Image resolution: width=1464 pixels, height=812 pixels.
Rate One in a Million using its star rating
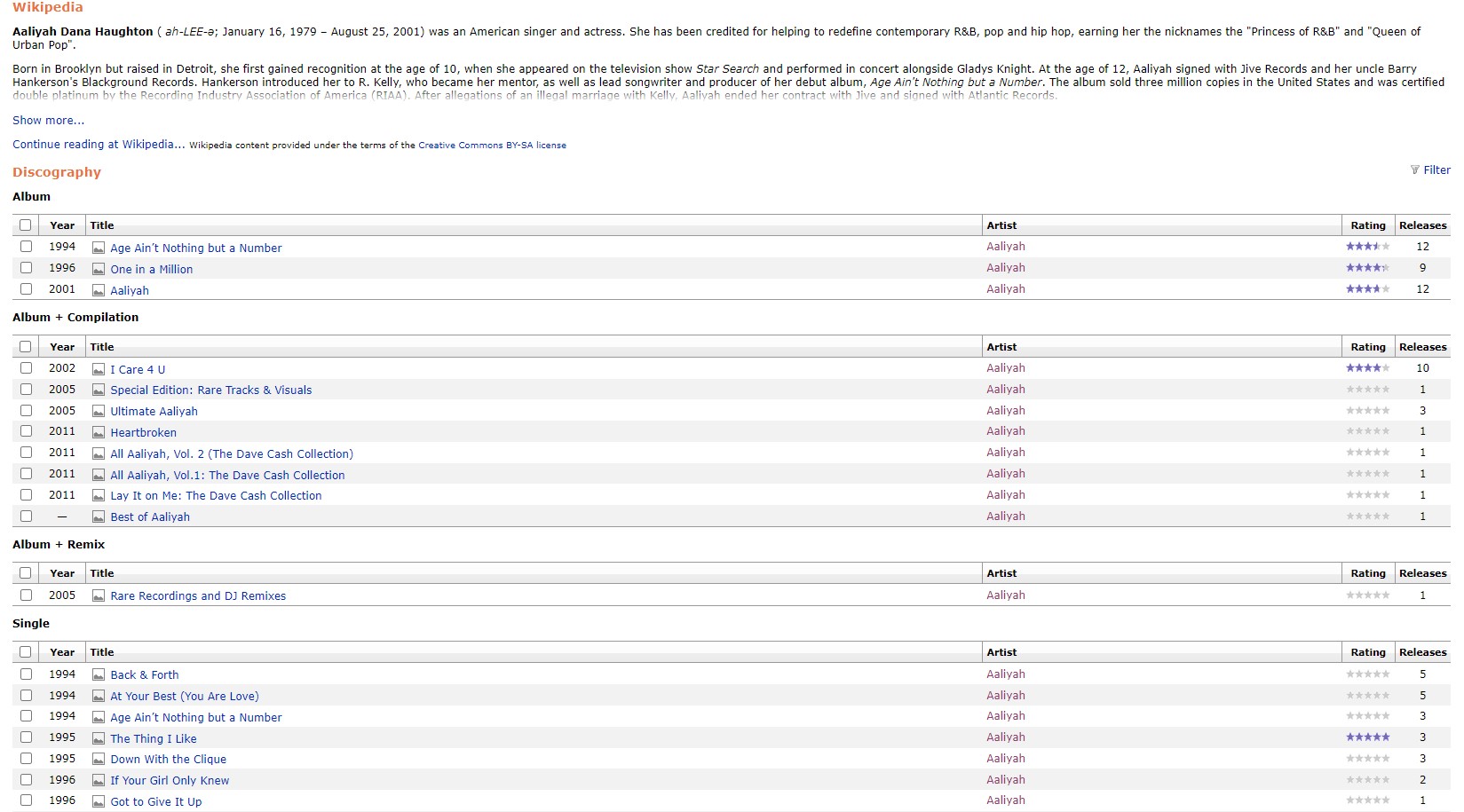point(1367,267)
